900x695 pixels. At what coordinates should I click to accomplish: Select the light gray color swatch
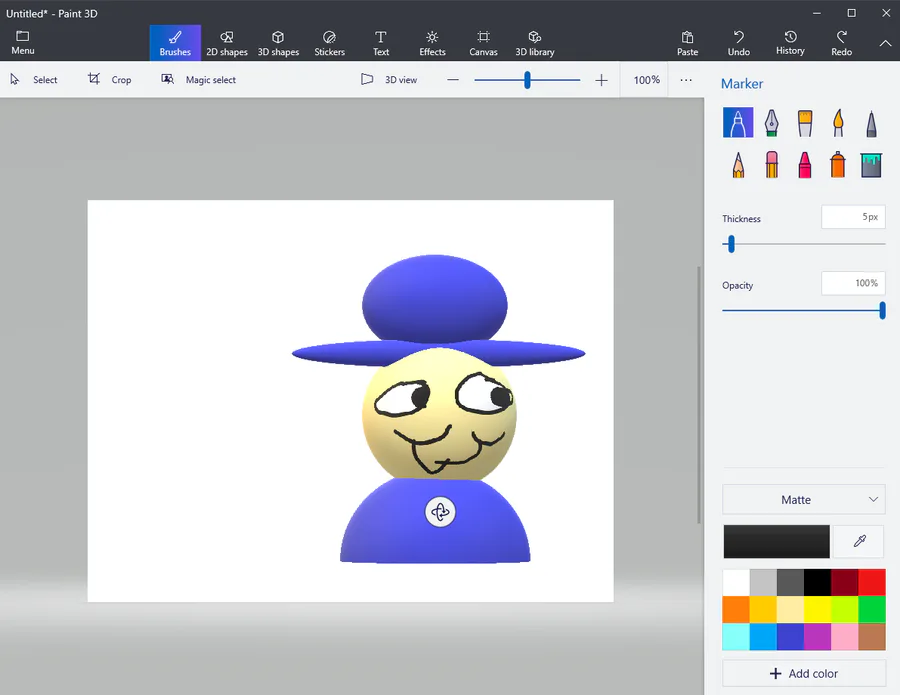(763, 583)
